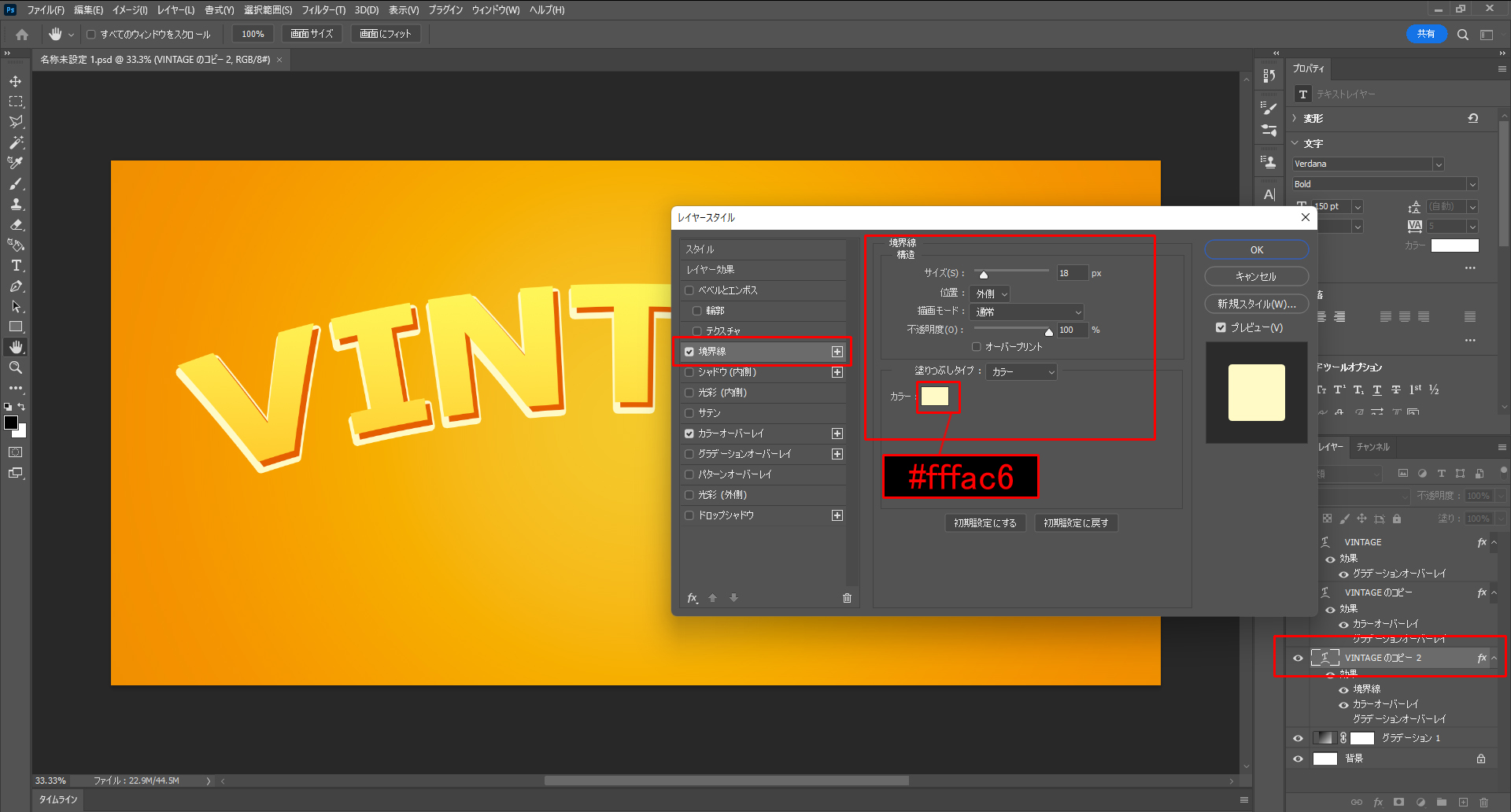The image size is (1511, 812).
Task: Click the stroke size input field
Action: 1071,273
